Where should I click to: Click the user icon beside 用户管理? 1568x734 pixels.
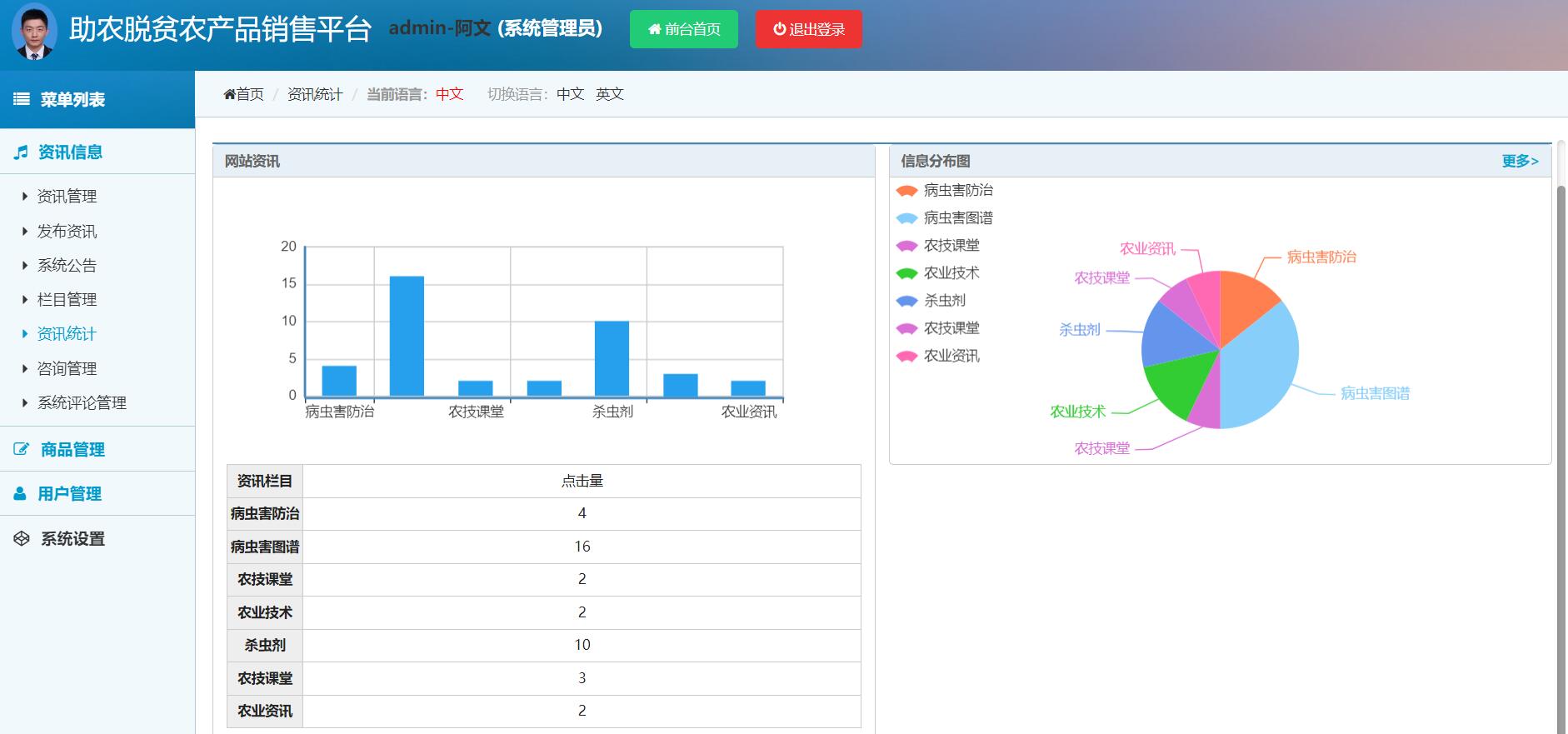pyautogui.click(x=20, y=494)
